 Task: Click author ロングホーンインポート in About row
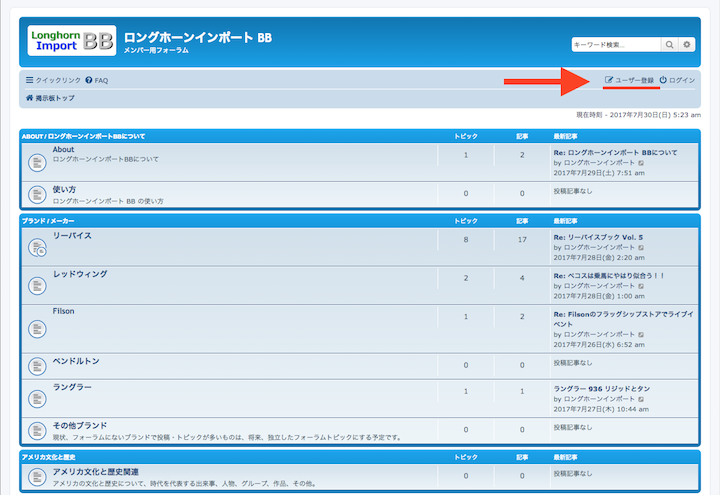599,163
